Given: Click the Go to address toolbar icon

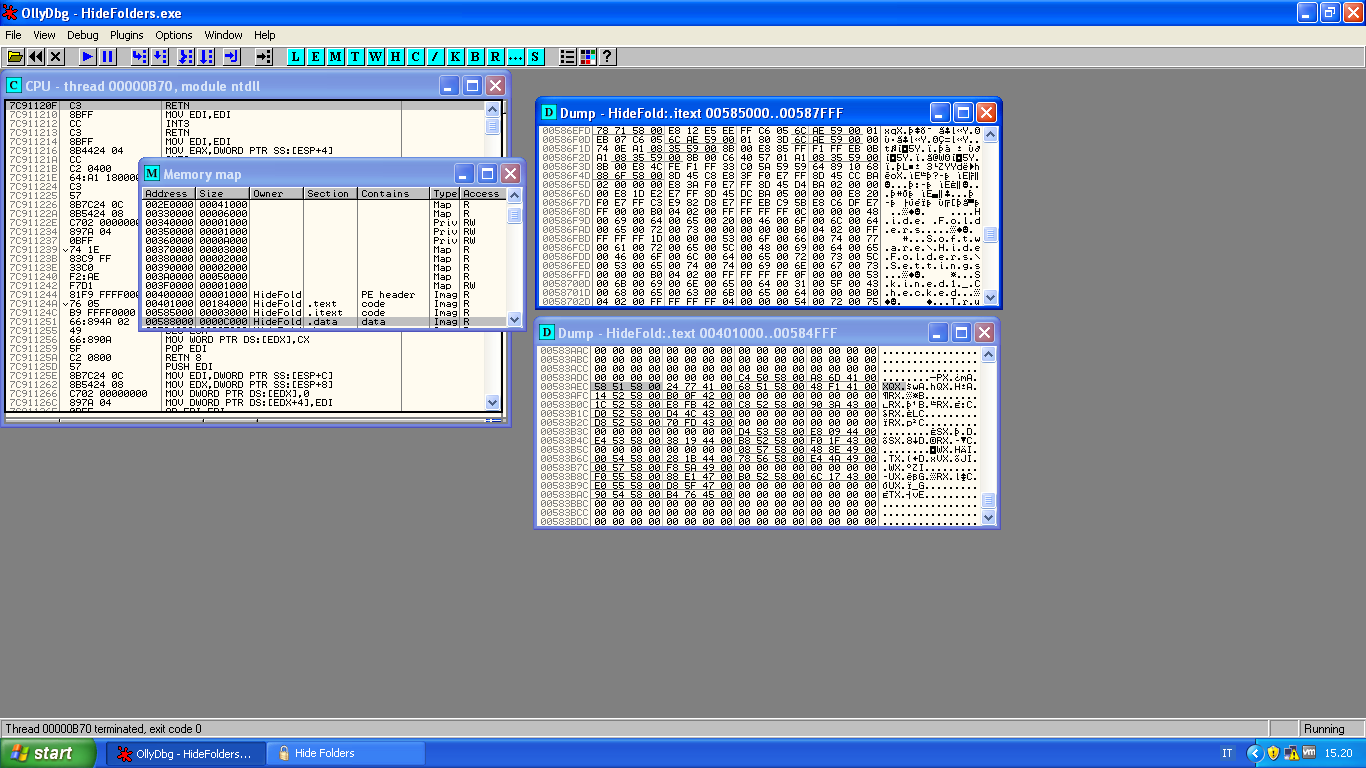Looking at the screenshot, I should tap(264, 57).
